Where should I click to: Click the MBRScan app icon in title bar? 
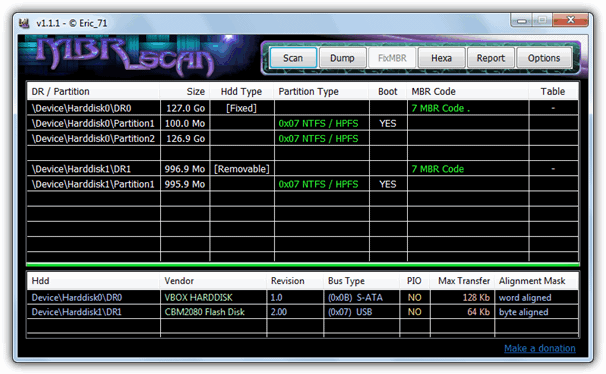click(x=24, y=24)
